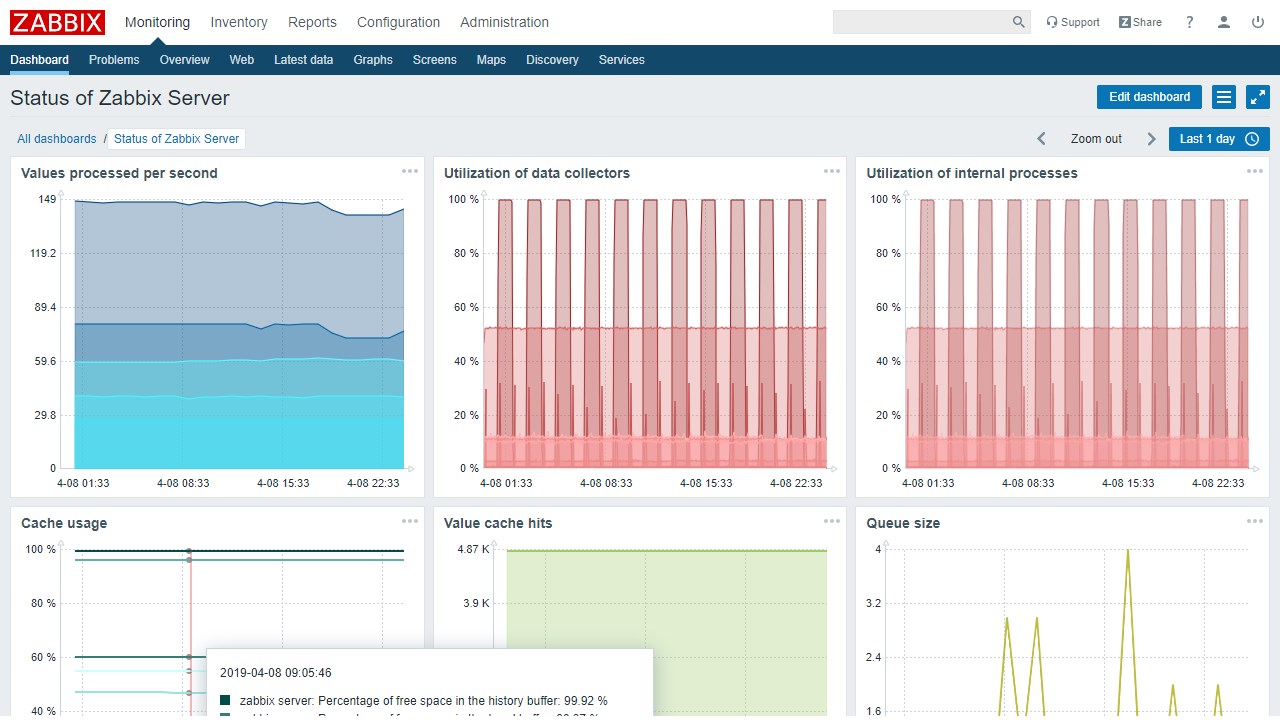This screenshot has height=720, width=1280.
Task: Click the logout power icon
Action: (1258, 22)
